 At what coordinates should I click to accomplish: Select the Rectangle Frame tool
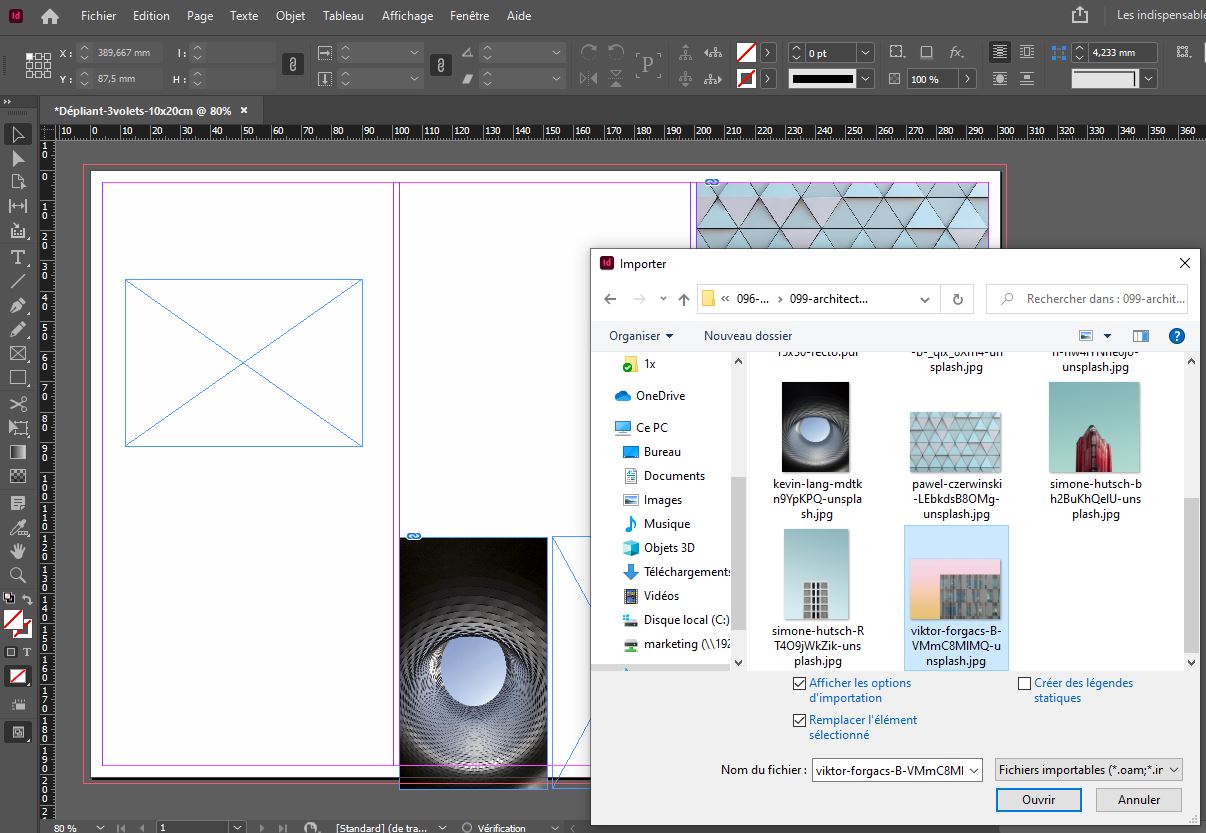[x=17, y=353]
